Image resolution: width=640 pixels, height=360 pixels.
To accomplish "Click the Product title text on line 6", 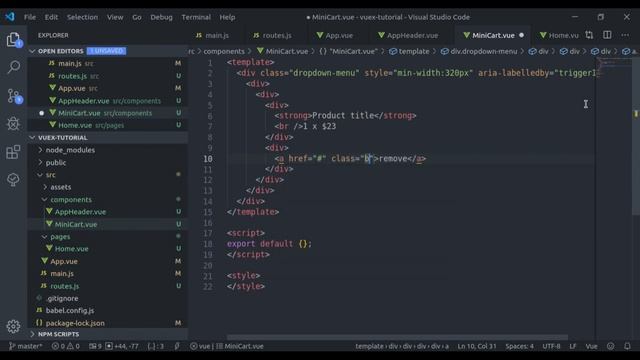I will (343, 116).
